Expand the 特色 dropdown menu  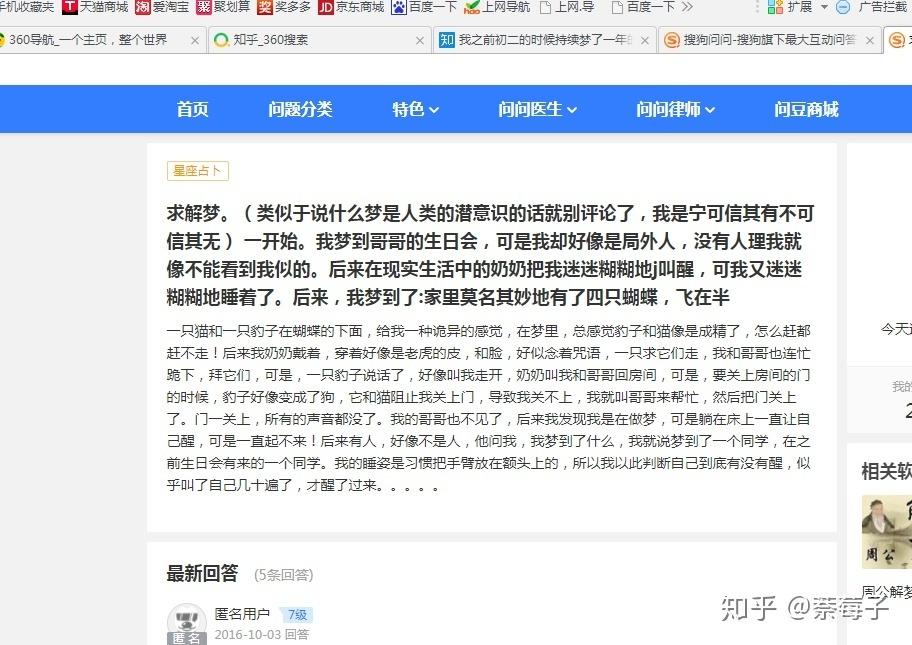pos(413,109)
